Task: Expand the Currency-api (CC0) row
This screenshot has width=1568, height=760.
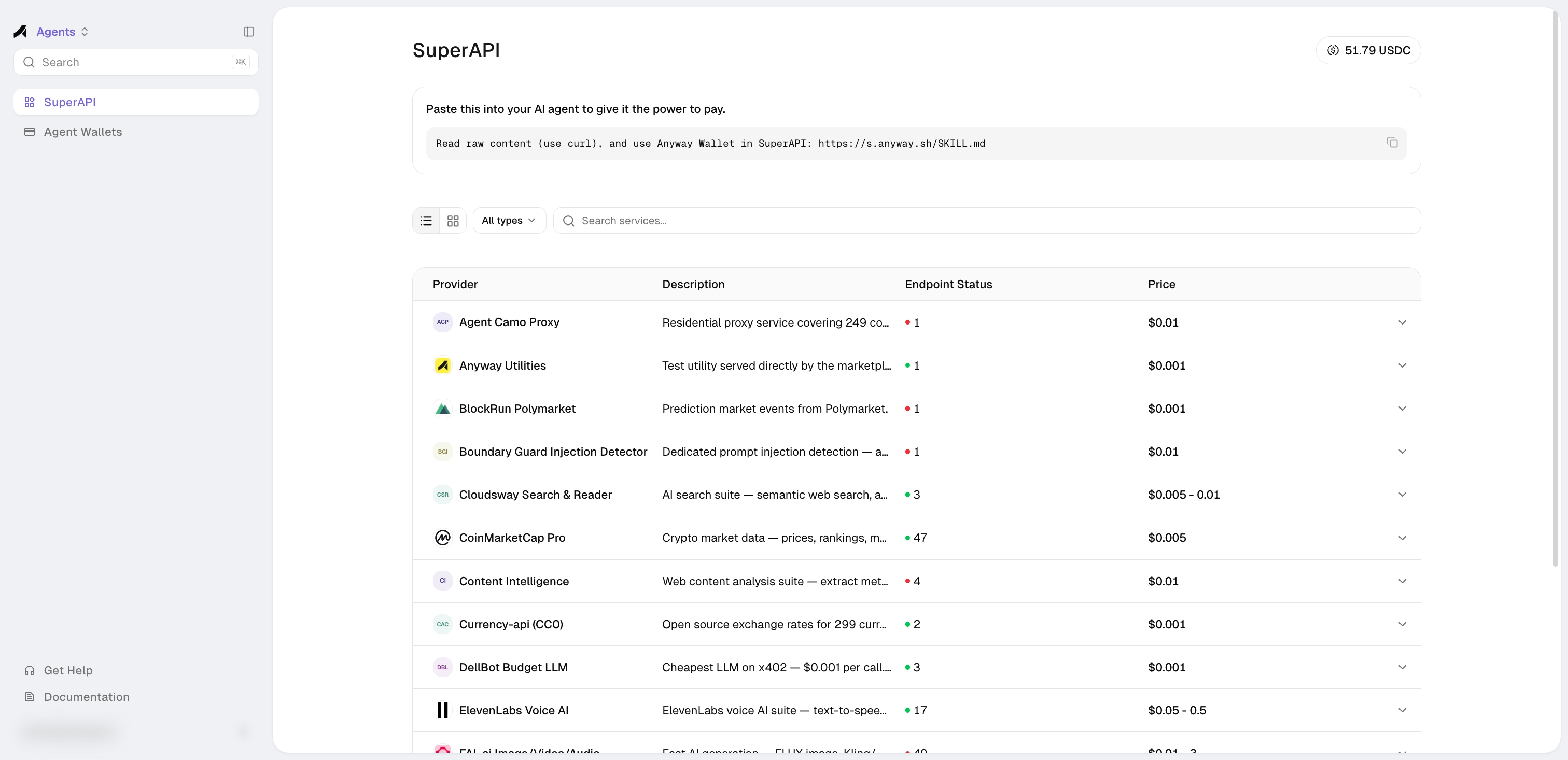Action: pos(1402,624)
